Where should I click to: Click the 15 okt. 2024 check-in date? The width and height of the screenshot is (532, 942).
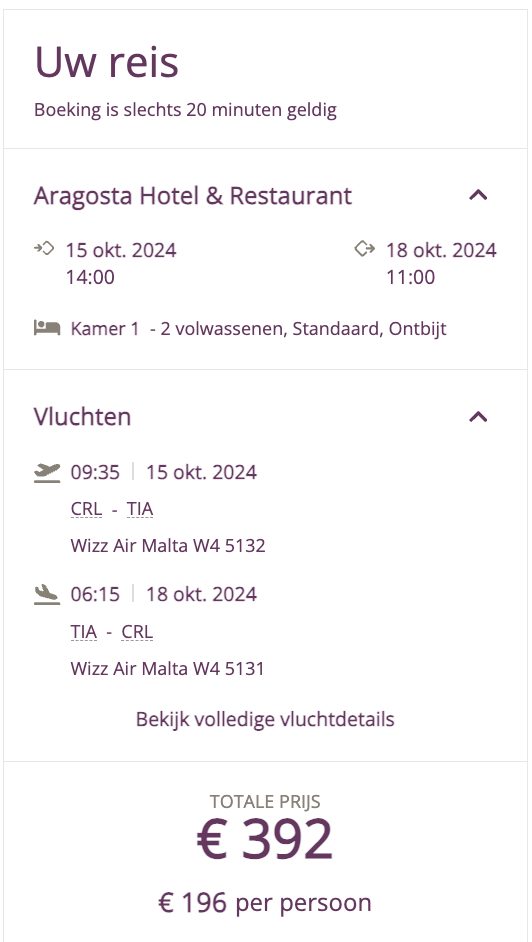pyautogui.click(x=121, y=250)
